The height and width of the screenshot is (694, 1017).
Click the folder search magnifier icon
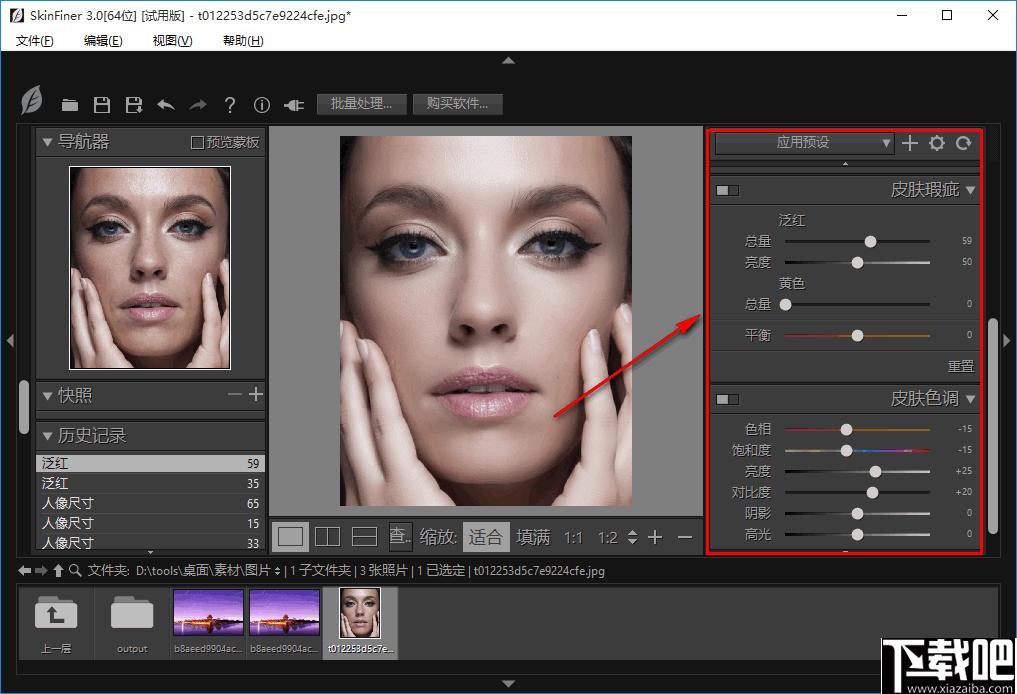[75, 571]
